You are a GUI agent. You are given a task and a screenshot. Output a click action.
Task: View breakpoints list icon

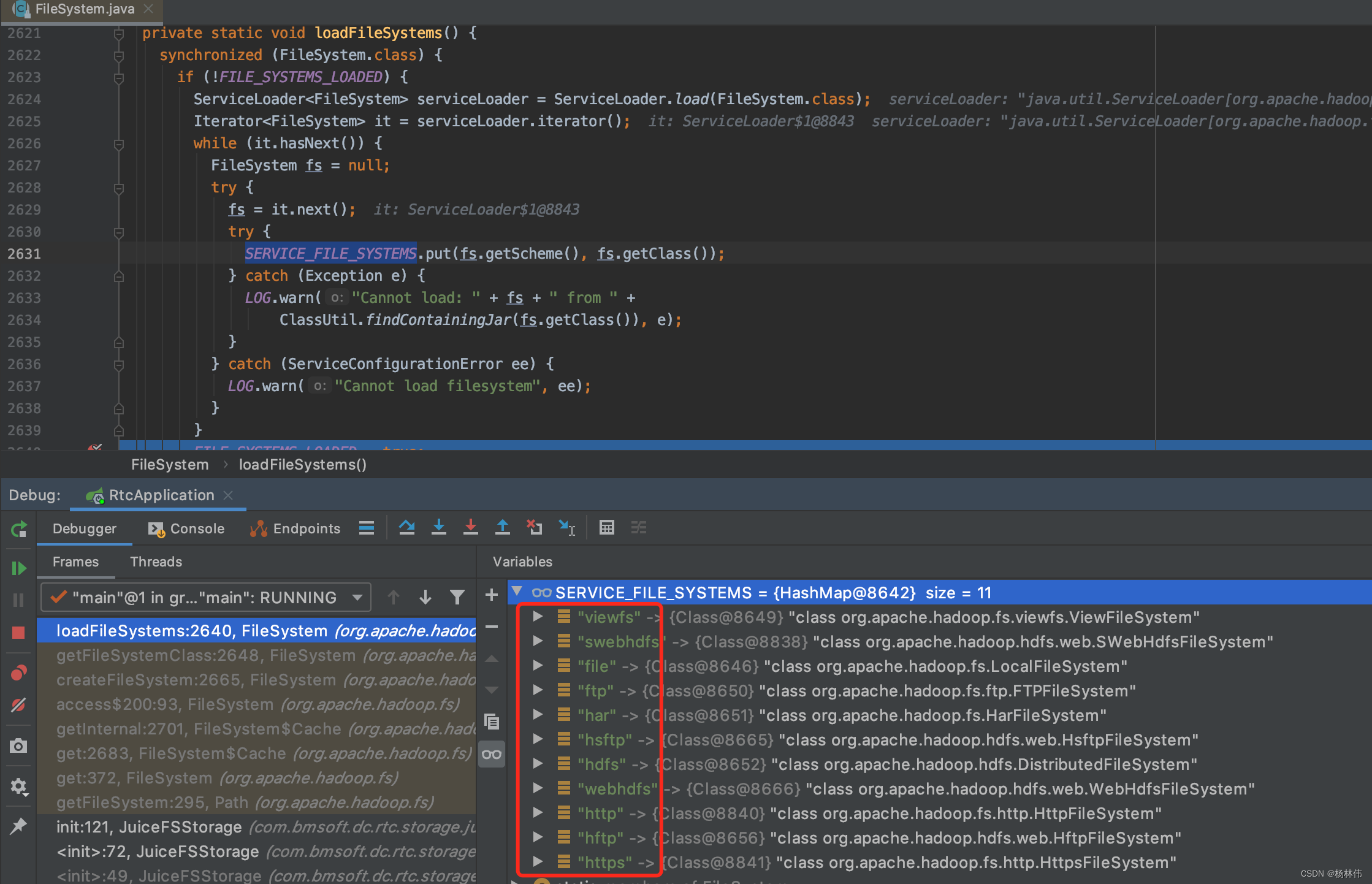[19, 673]
